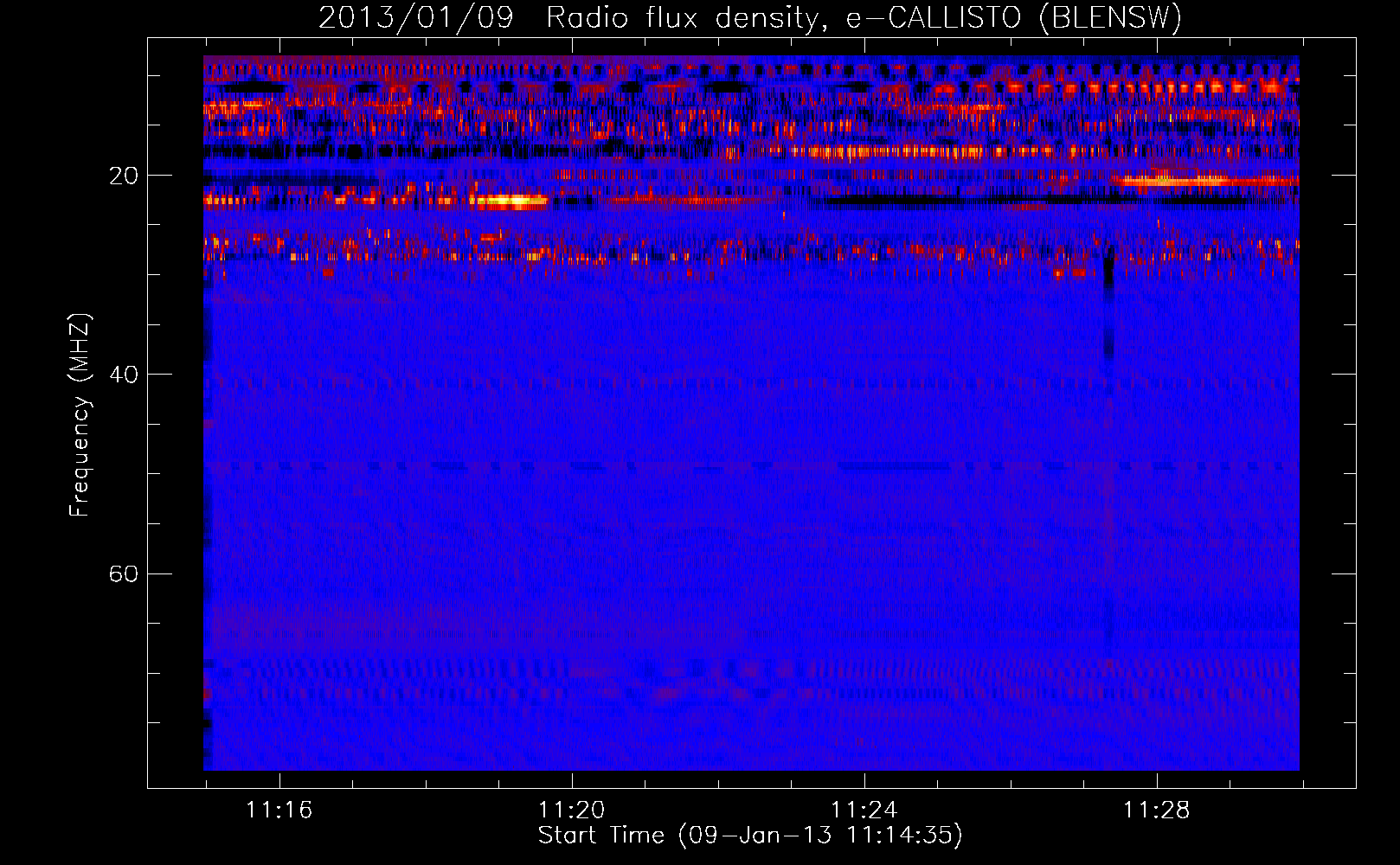Viewport: 1400px width, 865px height.
Task: Click the "Frequency (MHZ)" y-axis label
Action: tap(80, 415)
